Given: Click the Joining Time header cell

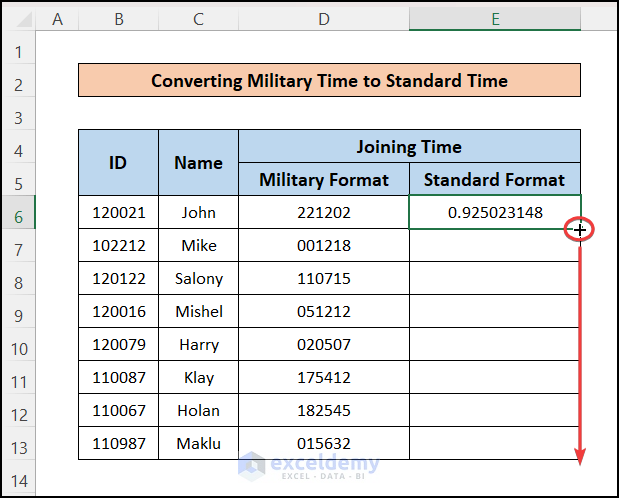Looking at the screenshot, I should pos(409,147).
